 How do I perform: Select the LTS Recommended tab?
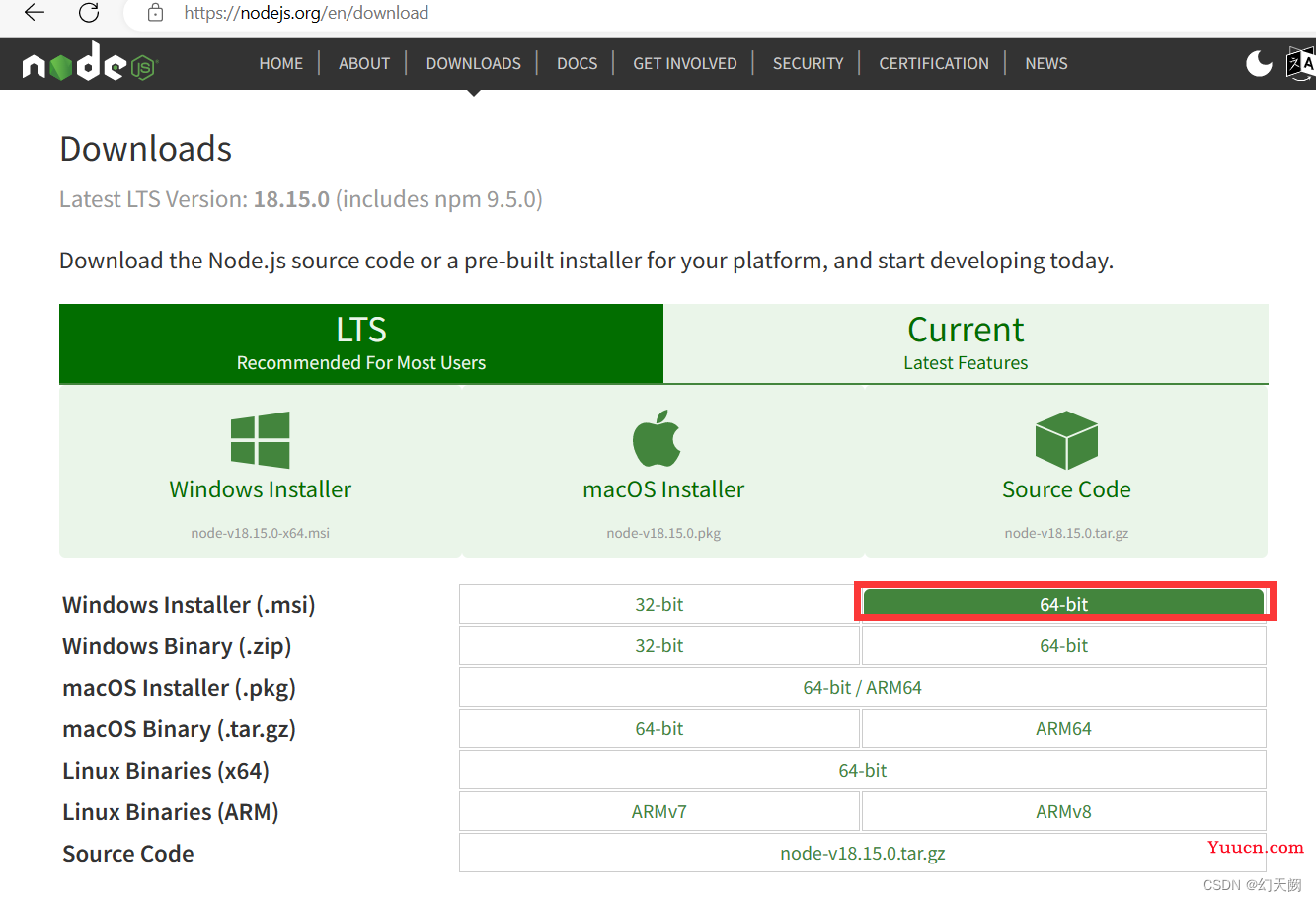point(361,343)
